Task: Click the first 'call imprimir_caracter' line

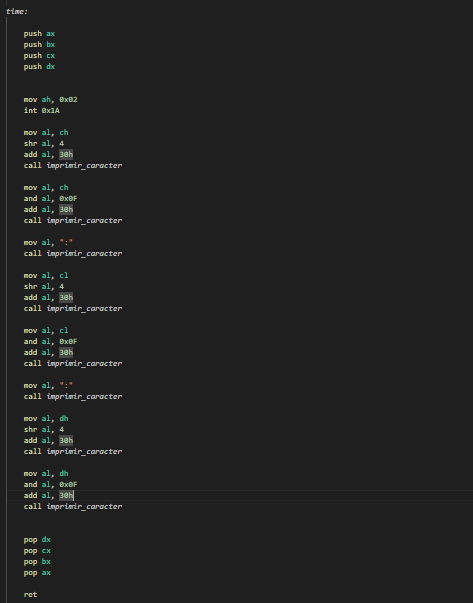Action: tap(73, 166)
